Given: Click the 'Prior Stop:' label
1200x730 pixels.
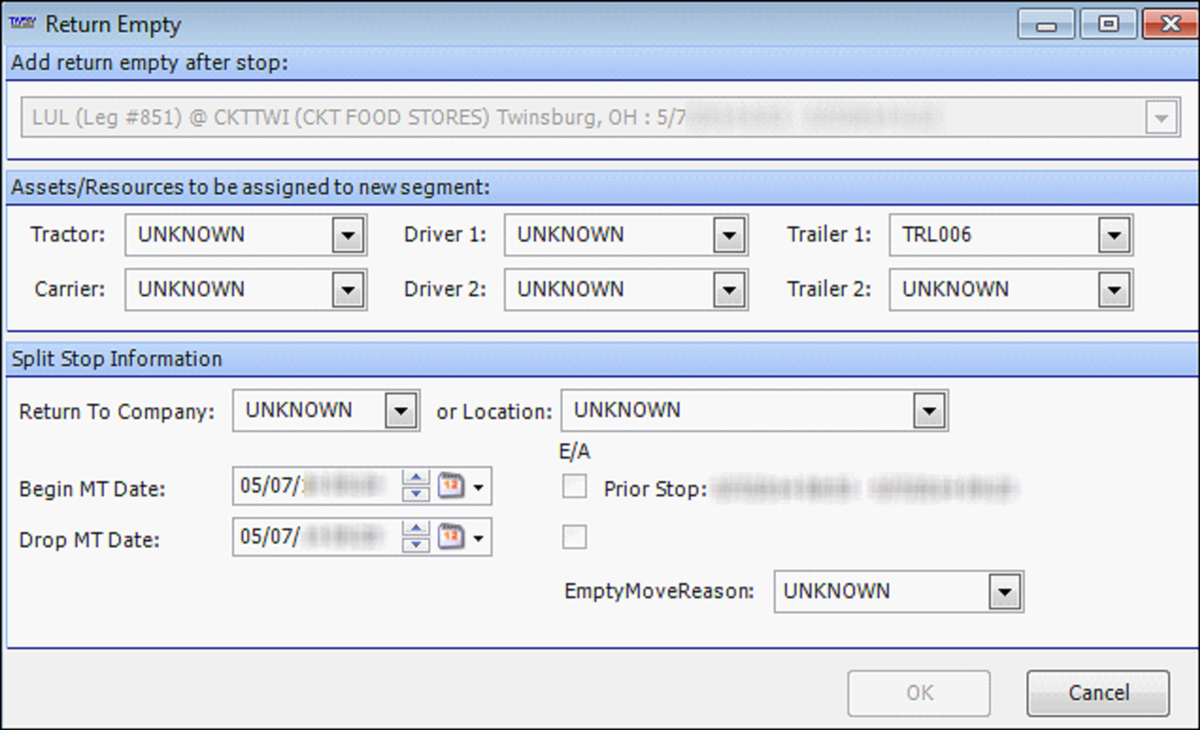Looking at the screenshot, I should (x=655, y=490).
